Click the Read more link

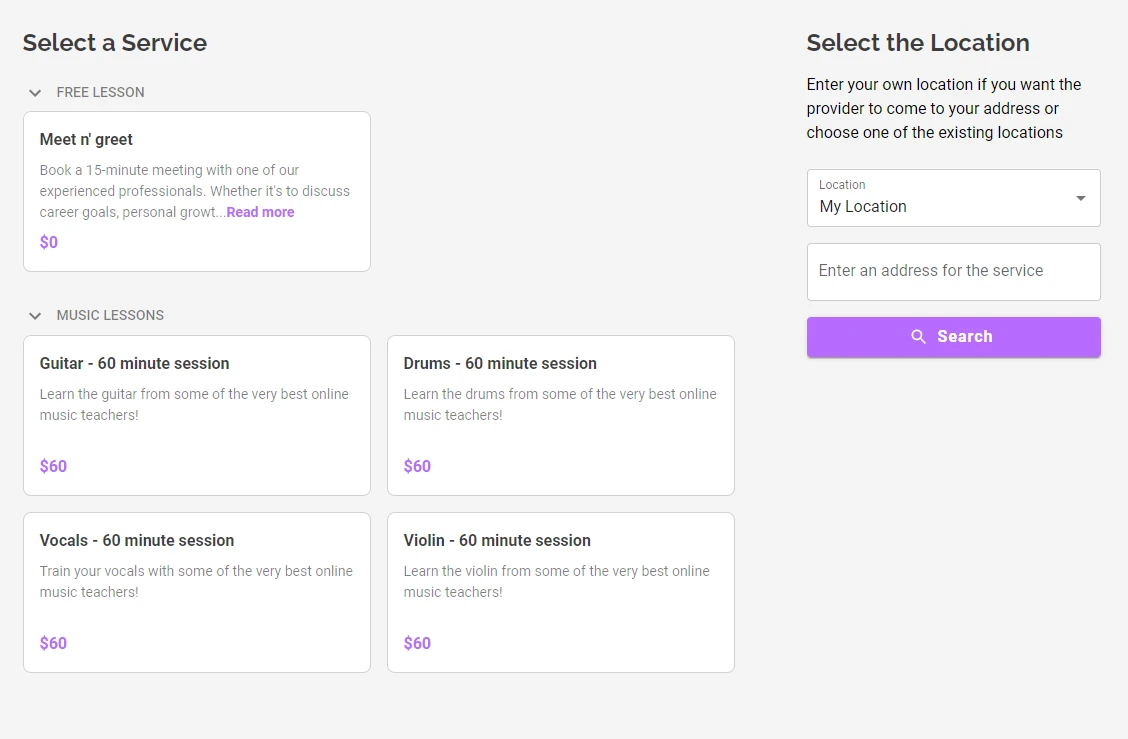tap(260, 212)
